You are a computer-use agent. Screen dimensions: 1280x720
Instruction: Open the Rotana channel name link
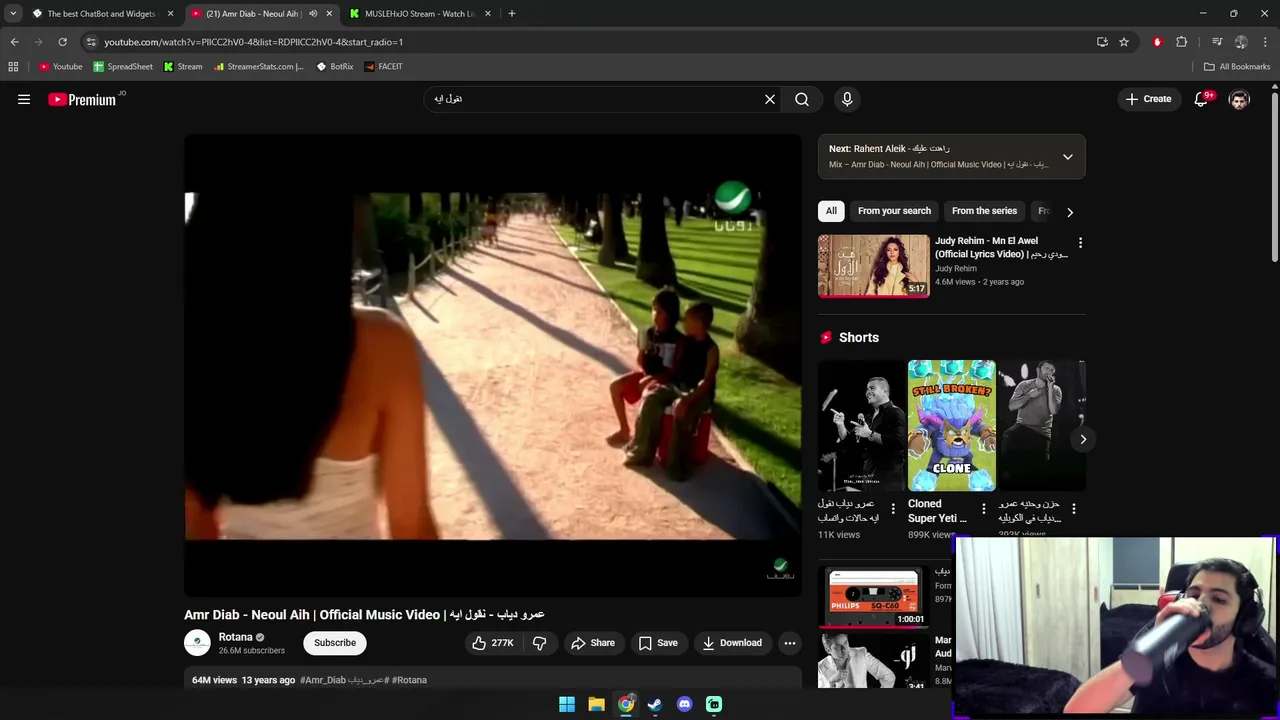click(x=235, y=637)
